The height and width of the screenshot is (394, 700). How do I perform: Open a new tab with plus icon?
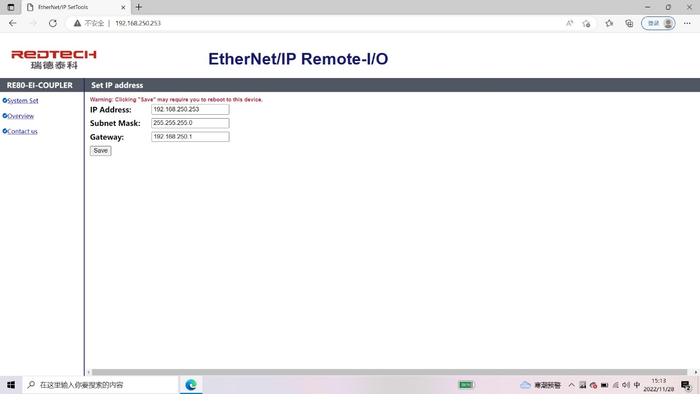(x=139, y=7)
